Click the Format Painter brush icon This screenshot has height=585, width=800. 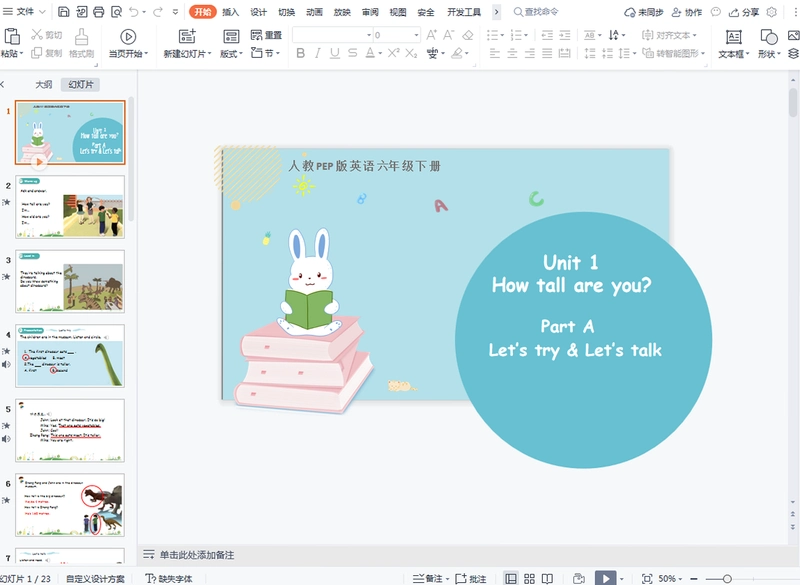coord(81,37)
